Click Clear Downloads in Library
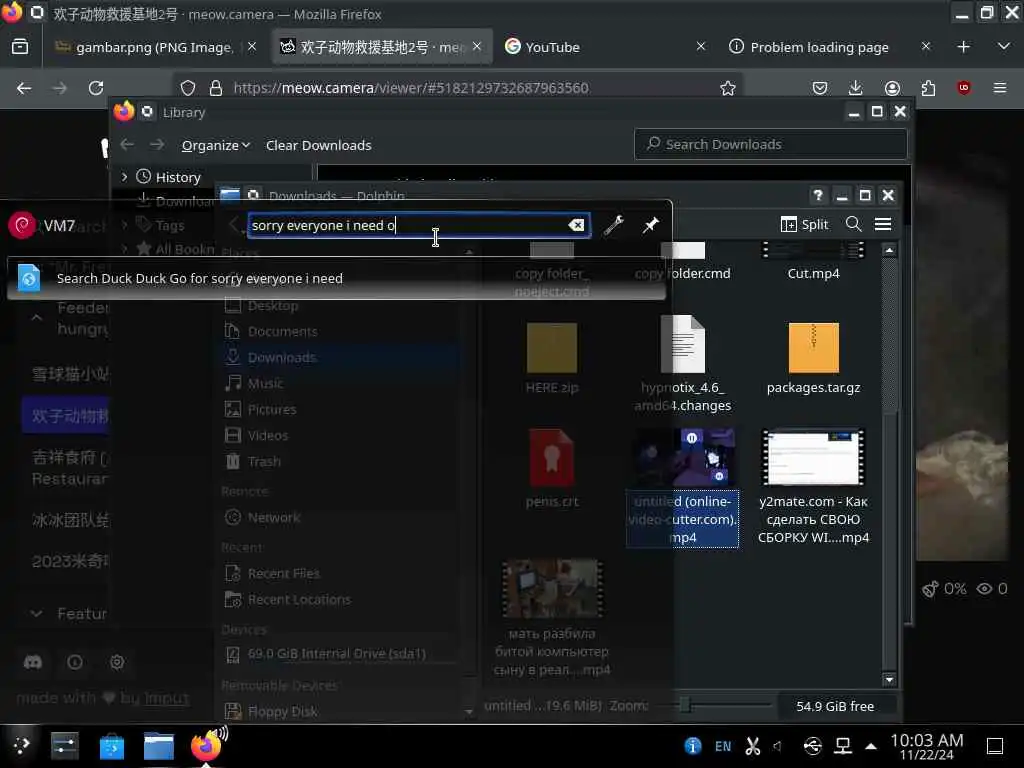The width and height of the screenshot is (1024, 768). coord(319,145)
